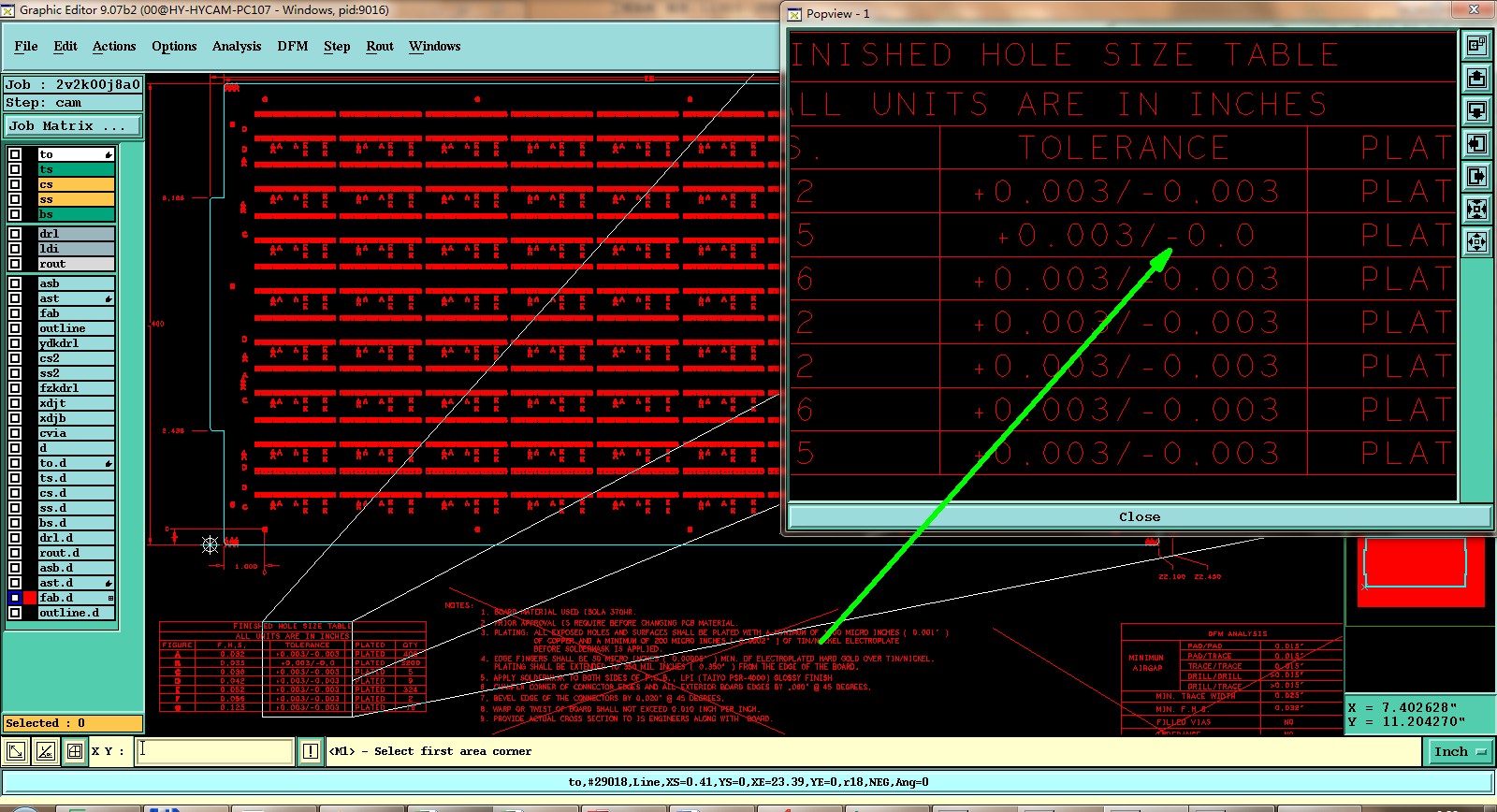
Task: Toggle the rout layer checkbox
Action: 15,264
